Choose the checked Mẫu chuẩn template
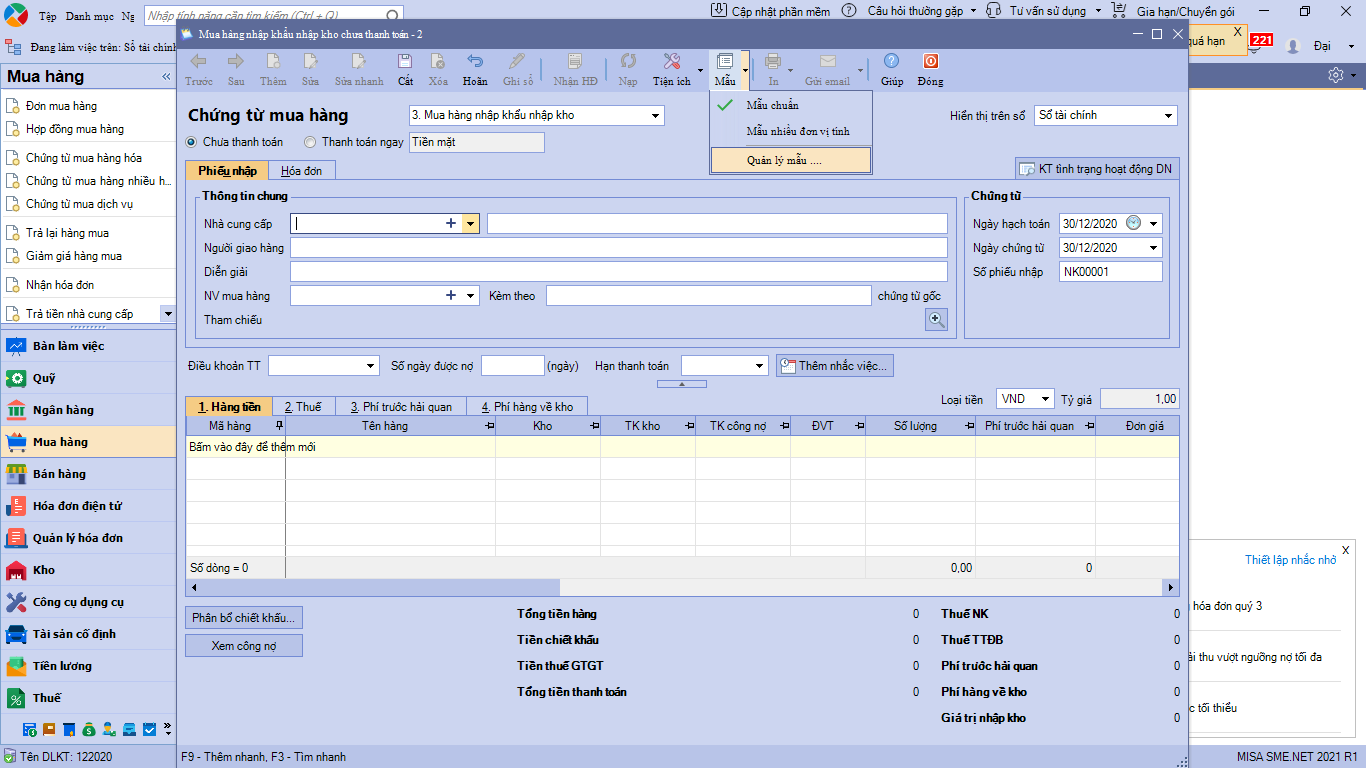 coord(791,105)
